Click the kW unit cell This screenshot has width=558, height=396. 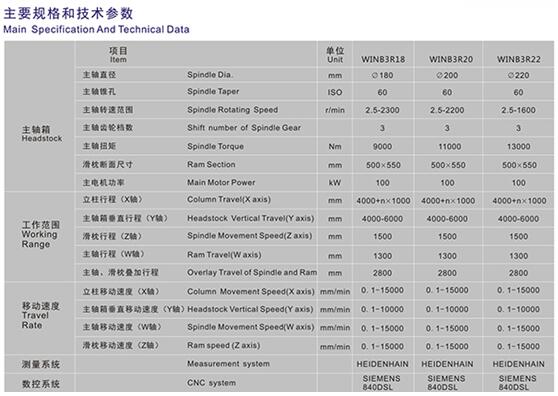point(335,183)
